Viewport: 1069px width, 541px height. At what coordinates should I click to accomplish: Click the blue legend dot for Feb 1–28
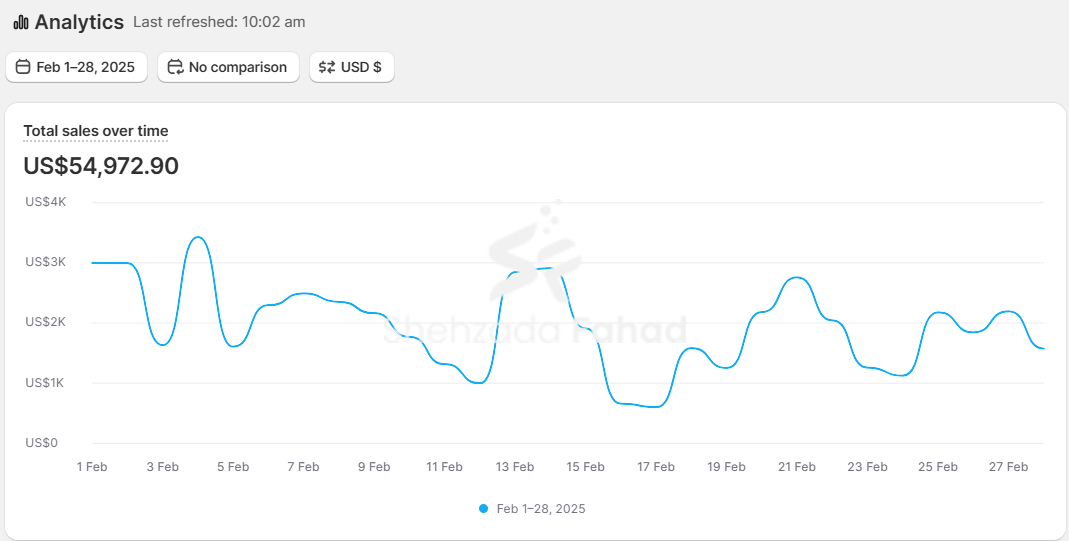pos(484,508)
